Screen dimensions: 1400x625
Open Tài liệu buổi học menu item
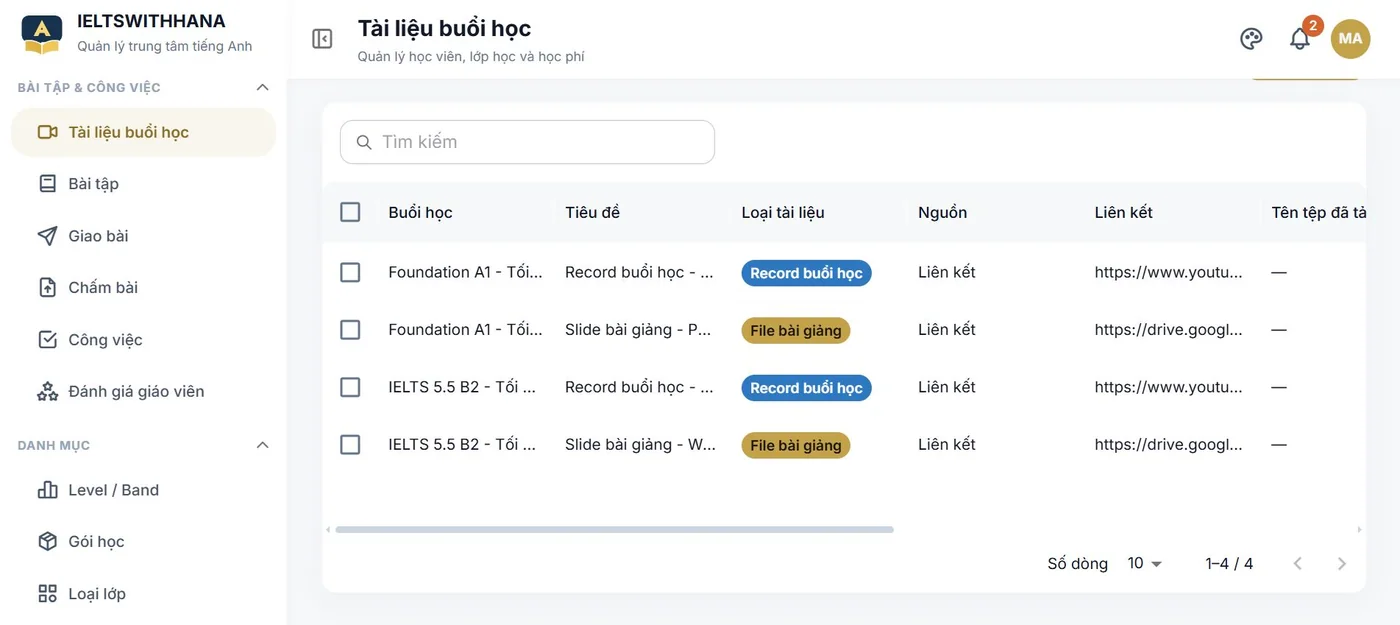[143, 132]
